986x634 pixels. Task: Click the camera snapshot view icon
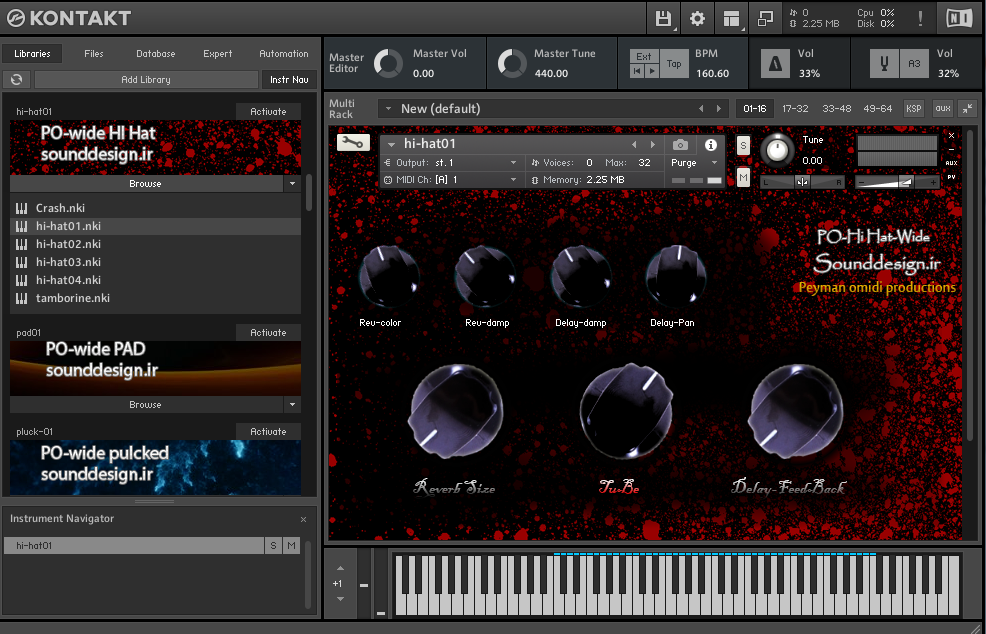pyautogui.click(x=680, y=145)
